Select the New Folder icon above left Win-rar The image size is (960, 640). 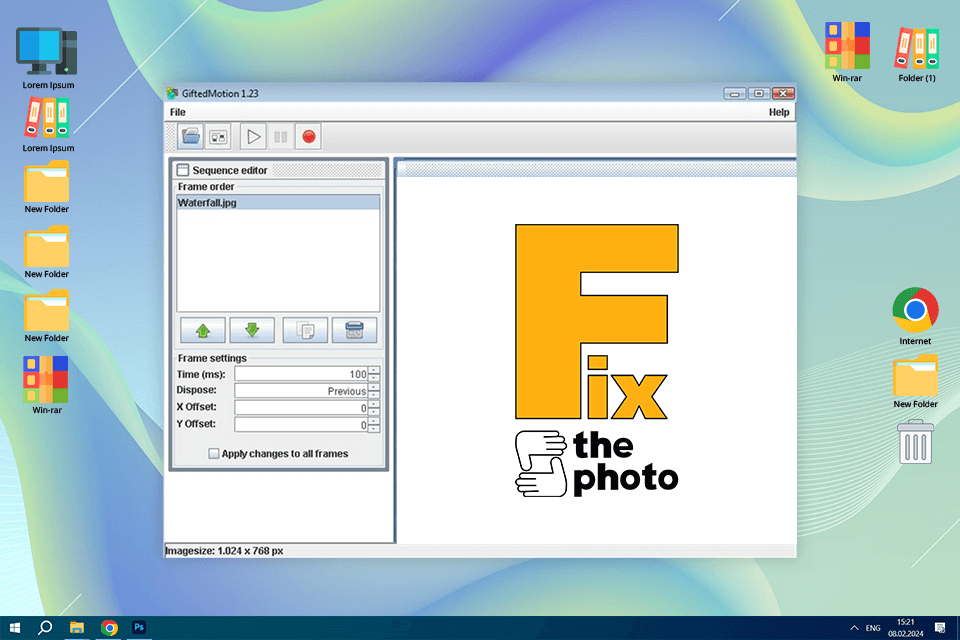tap(47, 316)
